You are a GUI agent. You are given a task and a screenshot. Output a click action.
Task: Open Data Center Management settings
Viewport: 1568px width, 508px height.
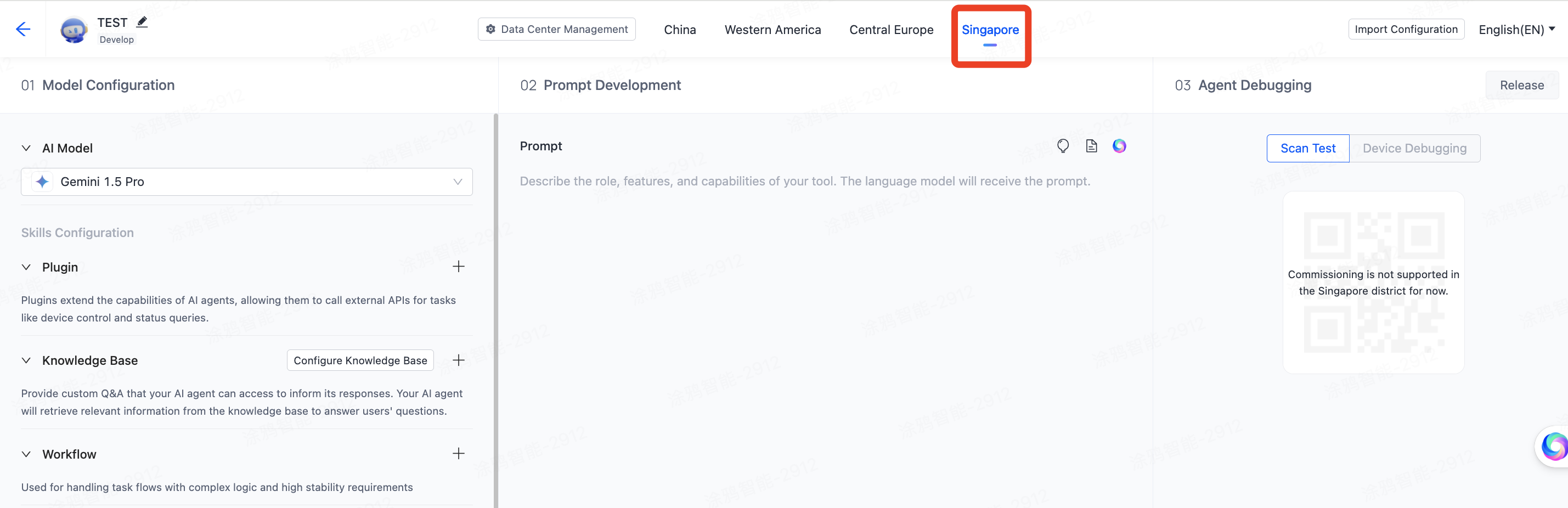(x=556, y=29)
